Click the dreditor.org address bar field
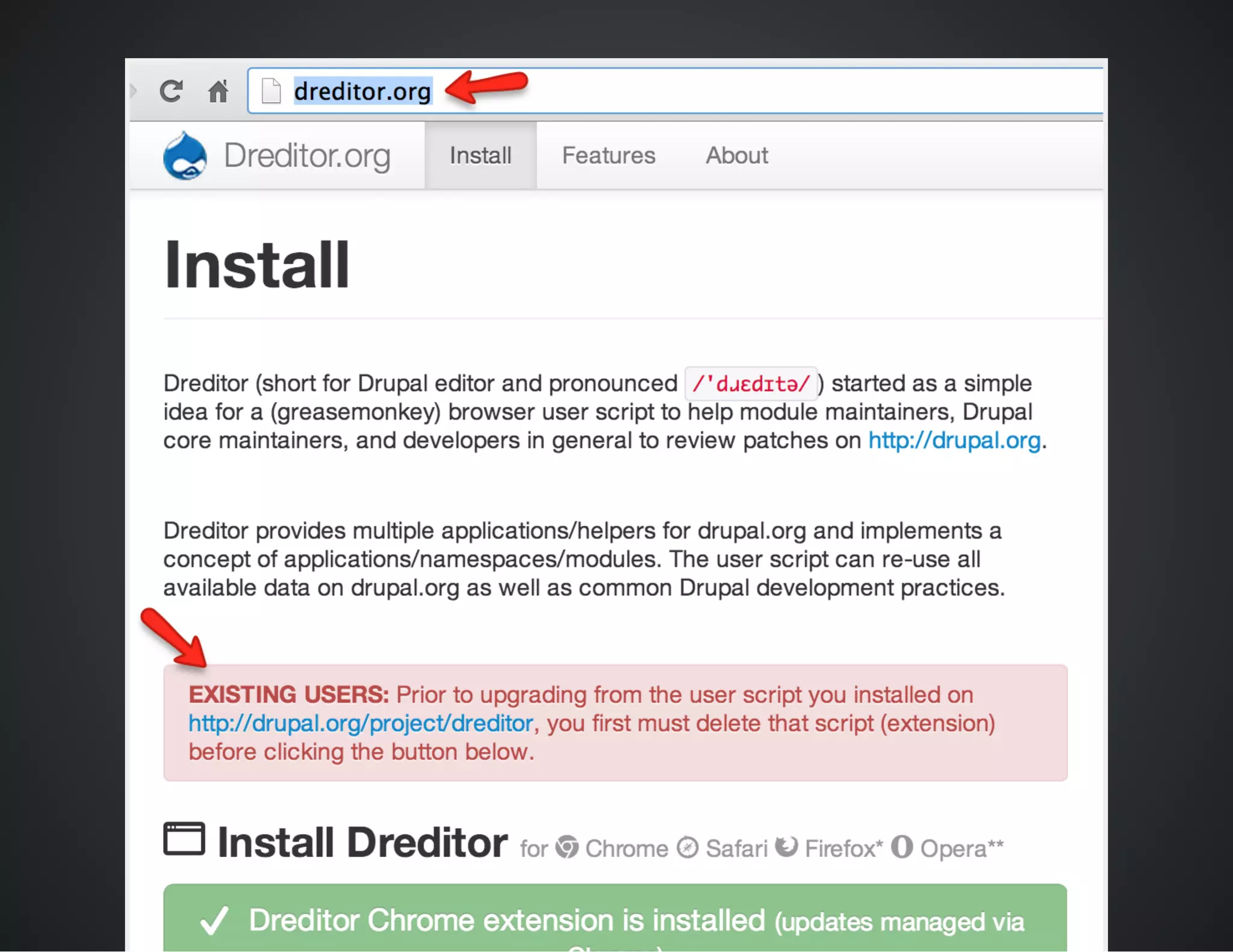The height and width of the screenshot is (952, 1233). (x=676, y=91)
